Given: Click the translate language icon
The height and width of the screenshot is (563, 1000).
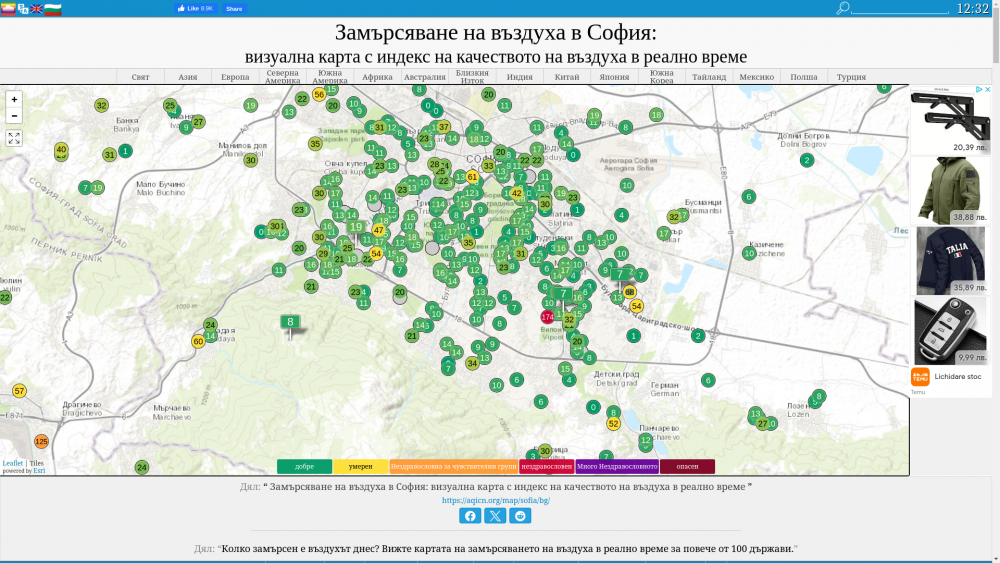Looking at the screenshot, I should [x=22, y=9].
